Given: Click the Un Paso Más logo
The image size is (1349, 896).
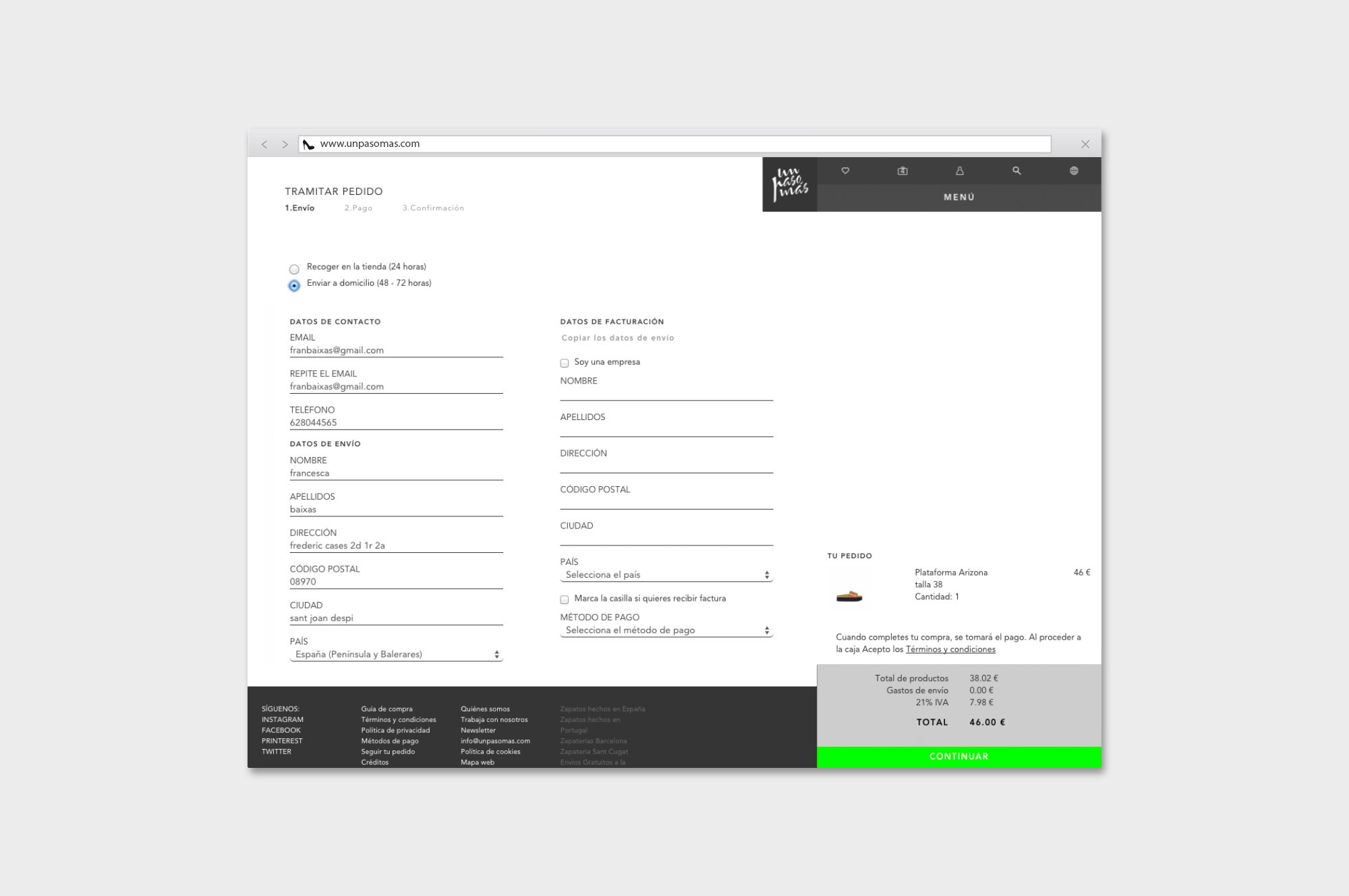Looking at the screenshot, I should click(x=790, y=184).
